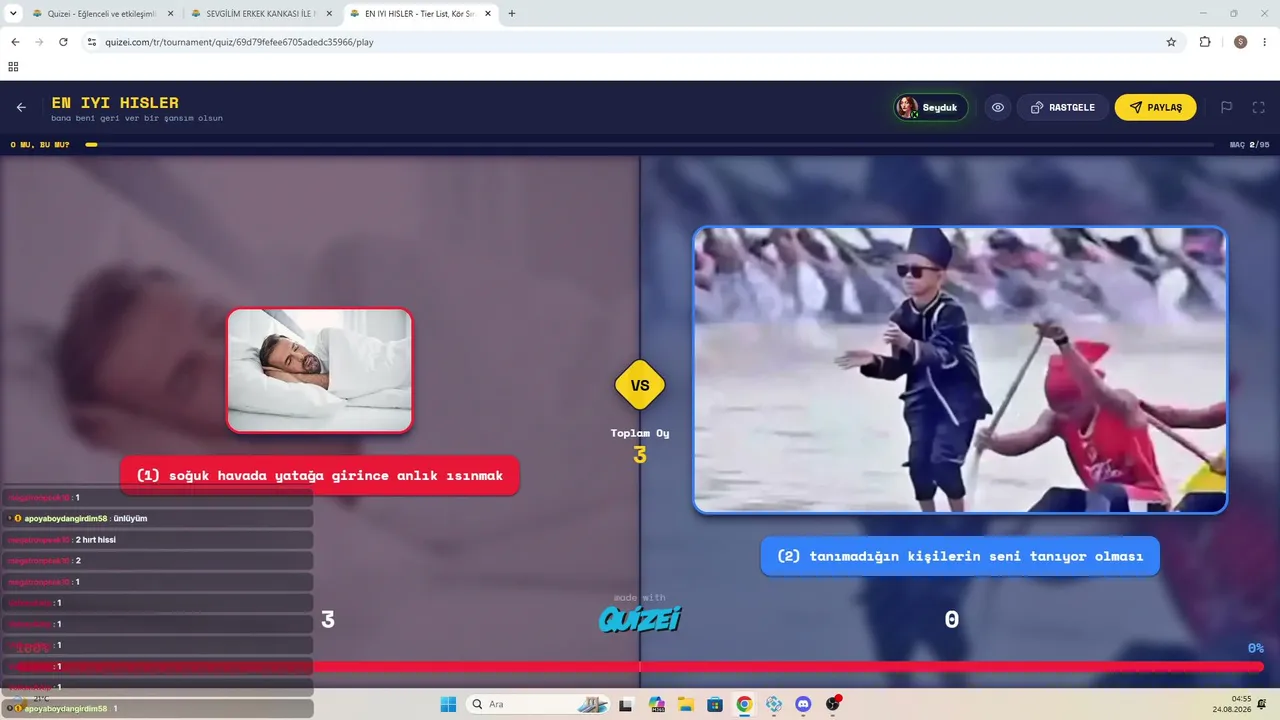Open the Windows Start menu
Screen dimensions: 1280x720
pos(448,704)
